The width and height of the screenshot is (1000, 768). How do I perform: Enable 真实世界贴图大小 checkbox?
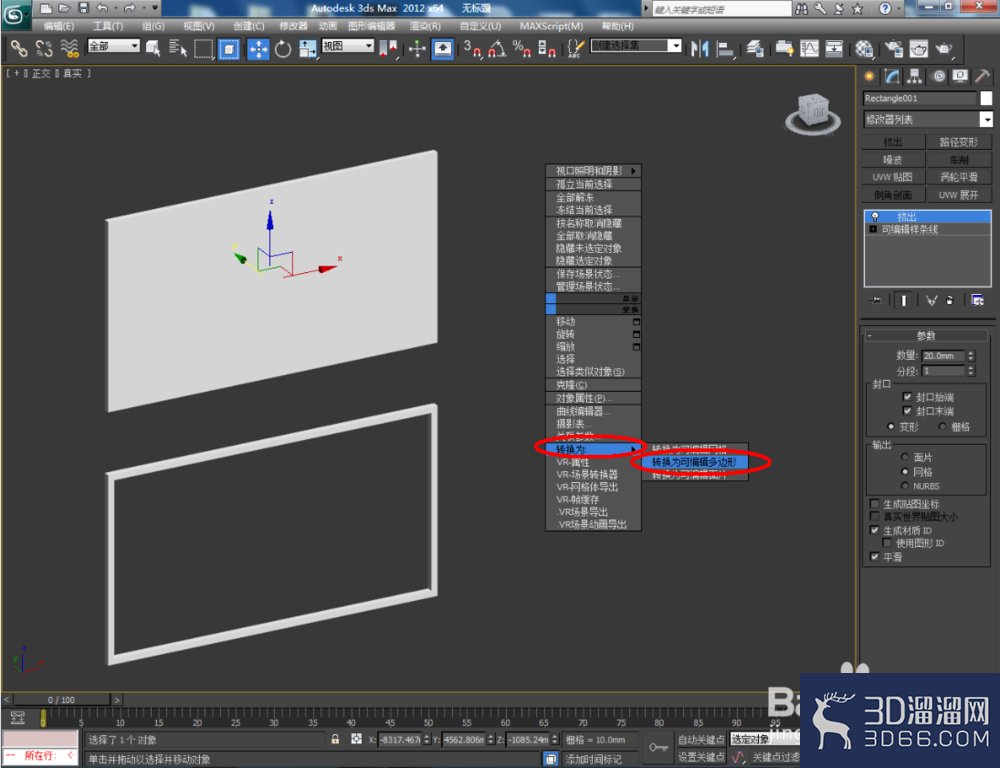(x=874, y=517)
